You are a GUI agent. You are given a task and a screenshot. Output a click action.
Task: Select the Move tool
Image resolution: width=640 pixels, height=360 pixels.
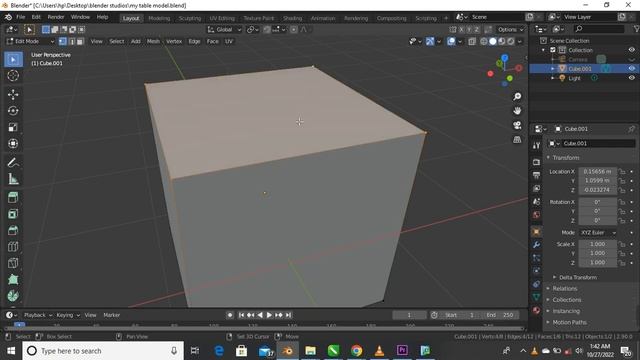[13, 94]
